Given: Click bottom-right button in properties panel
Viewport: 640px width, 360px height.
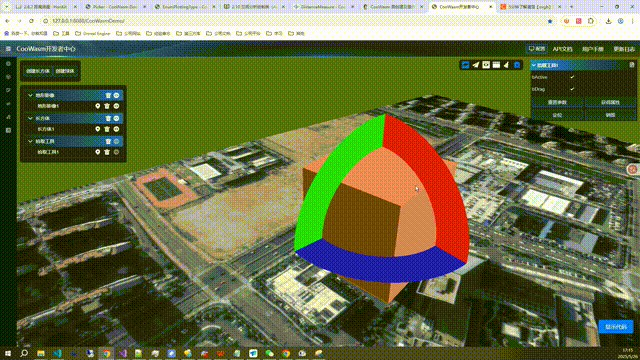Looking at the screenshot, I should pos(610,115).
